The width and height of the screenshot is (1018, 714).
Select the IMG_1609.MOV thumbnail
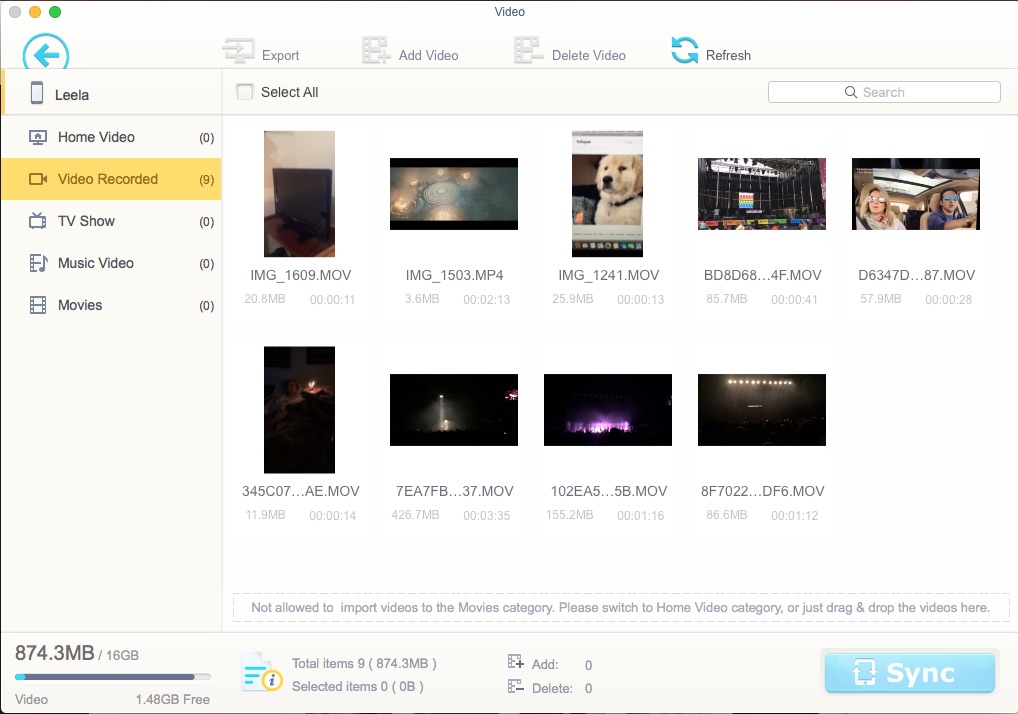[299, 193]
